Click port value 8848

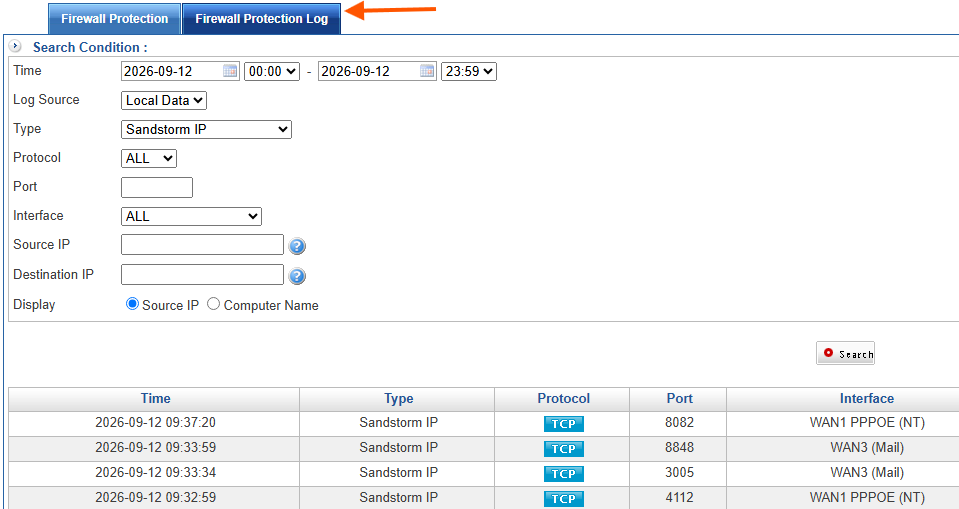(679, 448)
